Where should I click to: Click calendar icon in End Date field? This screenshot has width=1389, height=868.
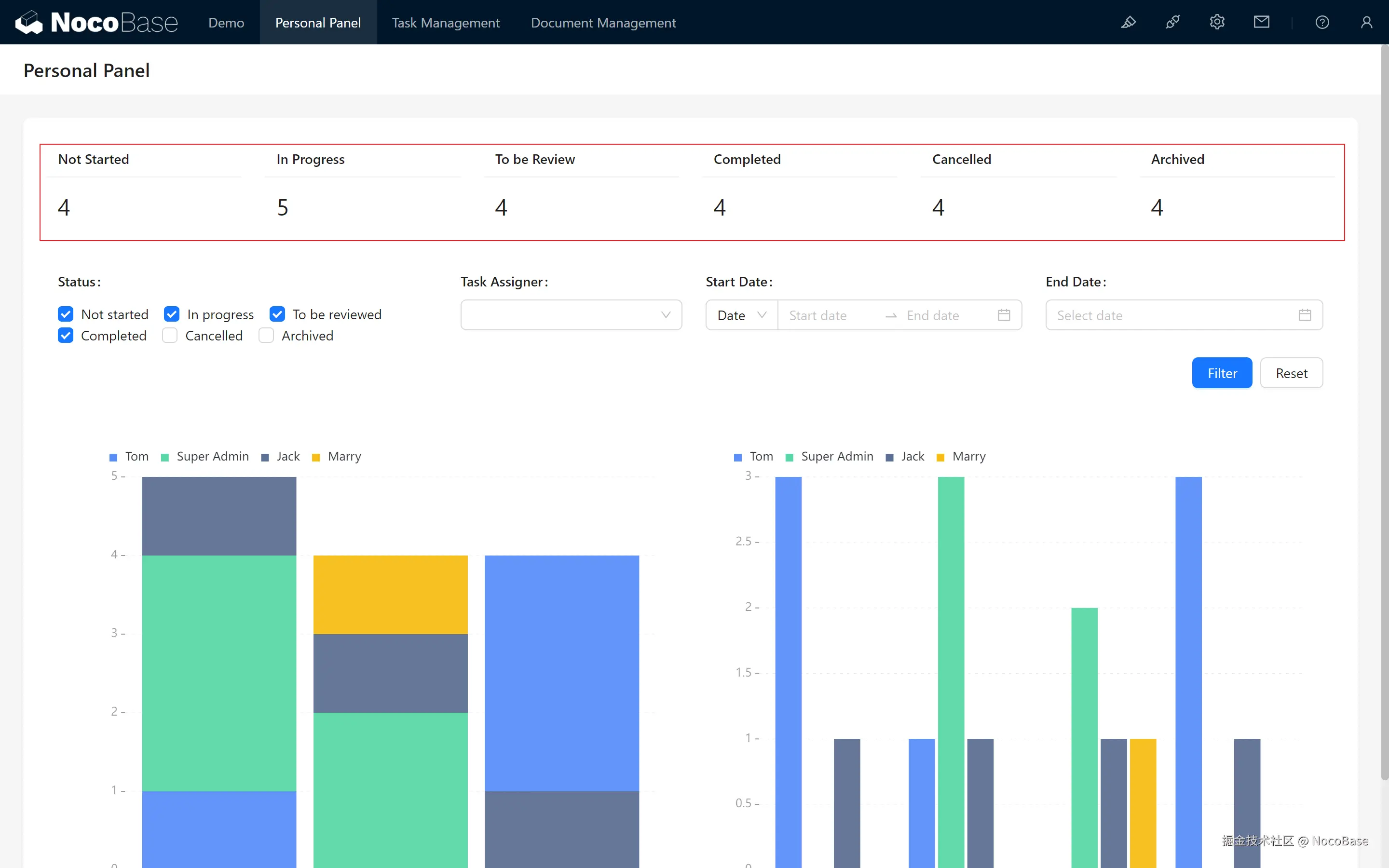tap(1305, 315)
